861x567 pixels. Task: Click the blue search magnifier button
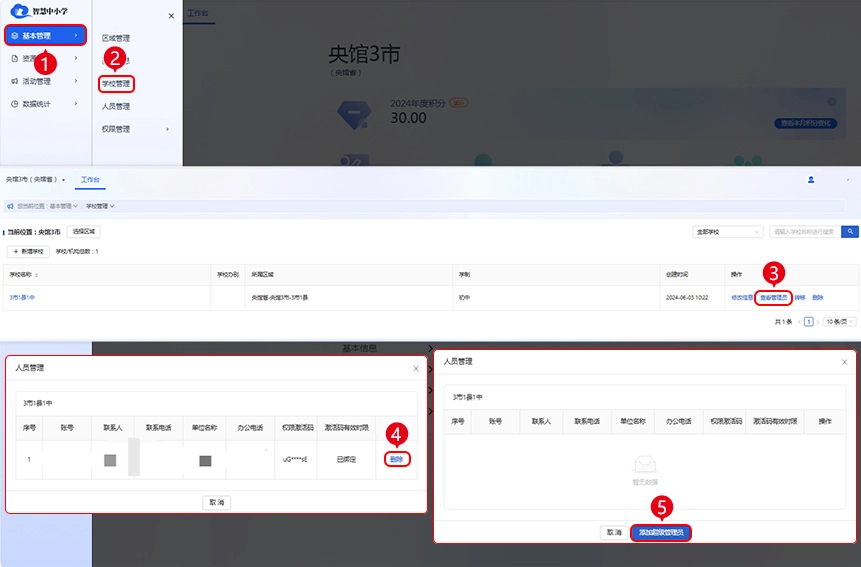coord(850,231)
